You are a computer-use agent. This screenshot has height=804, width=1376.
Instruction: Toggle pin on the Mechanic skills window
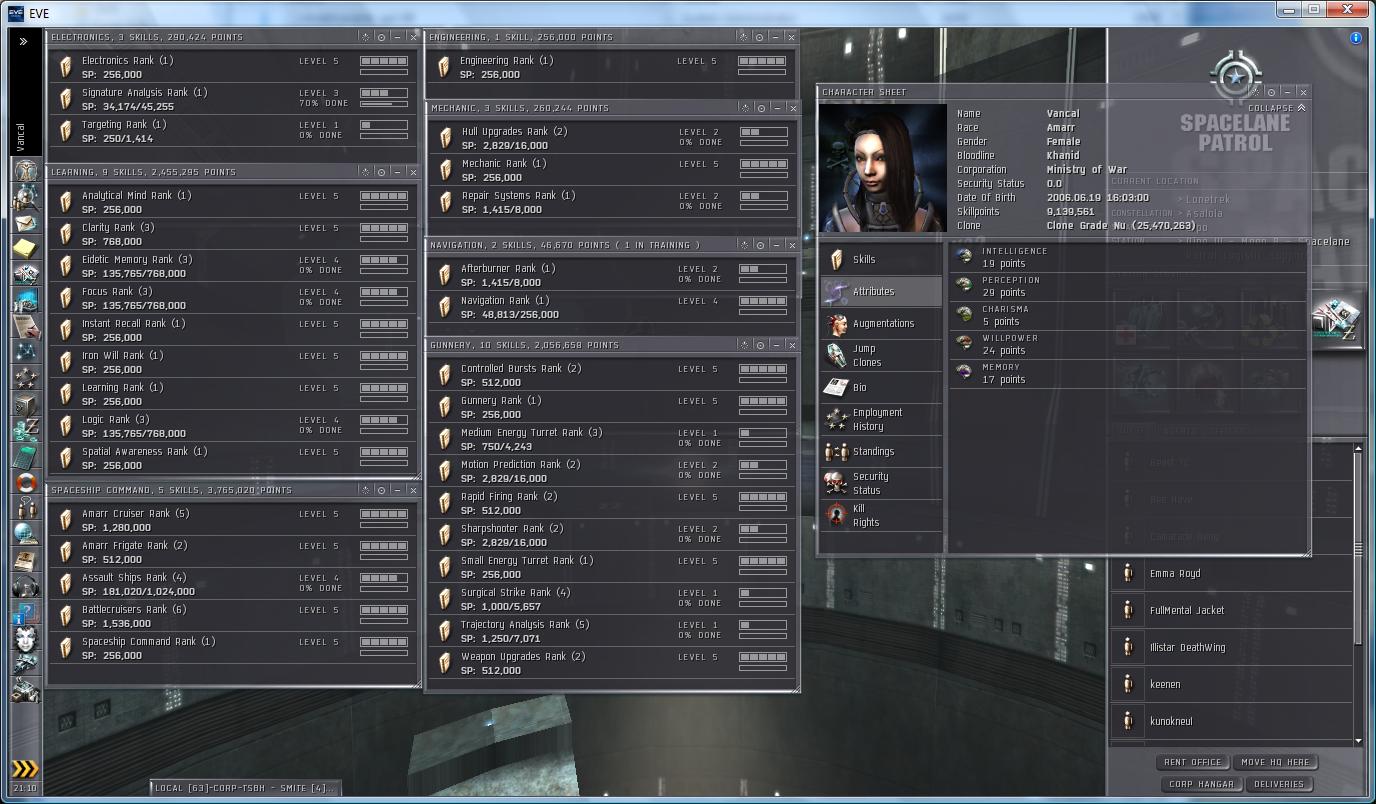pyautogui.click(x=761, y=108)
